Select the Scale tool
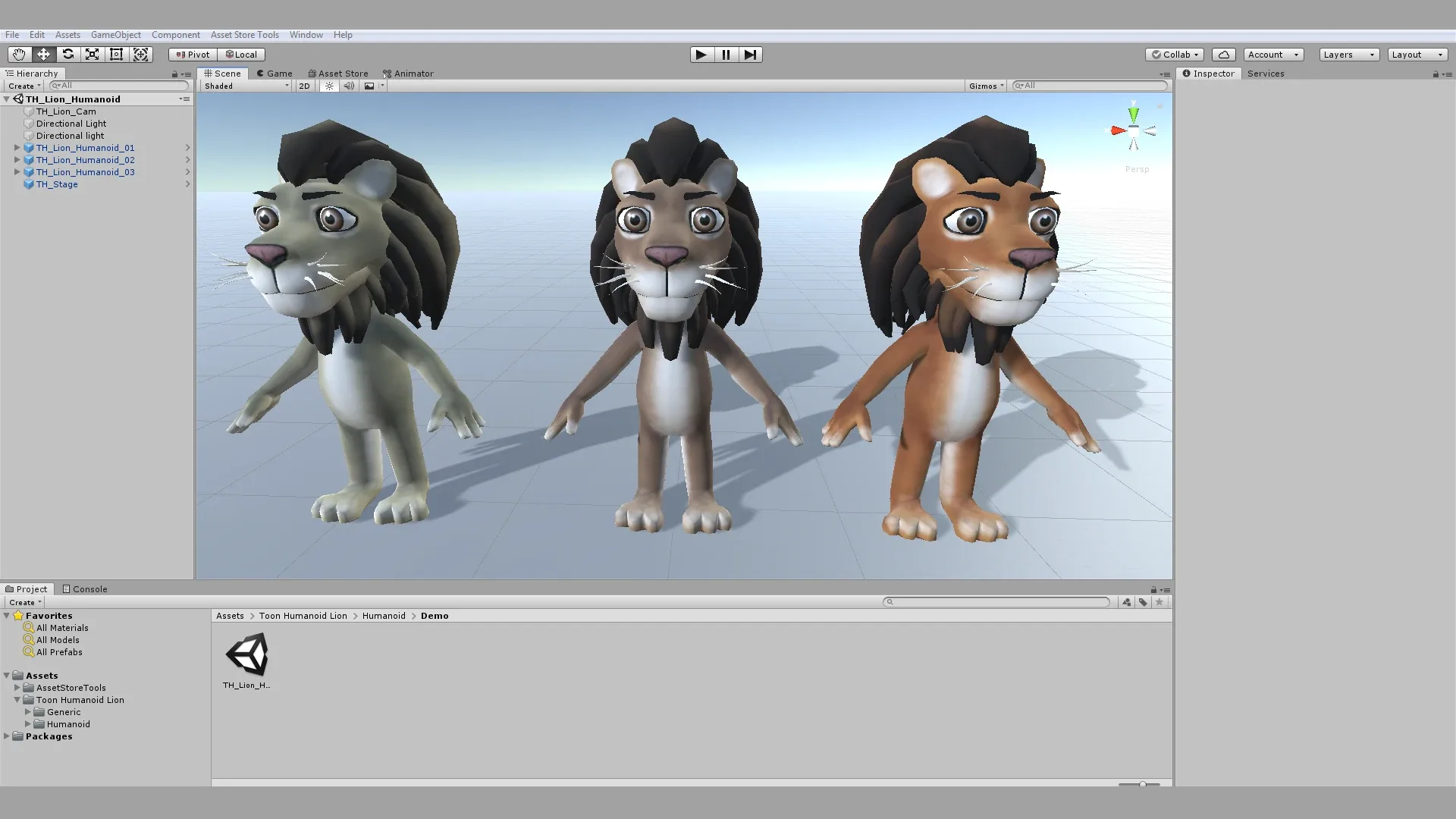Viewport: 1456px width, 819px height. (92, 55)
